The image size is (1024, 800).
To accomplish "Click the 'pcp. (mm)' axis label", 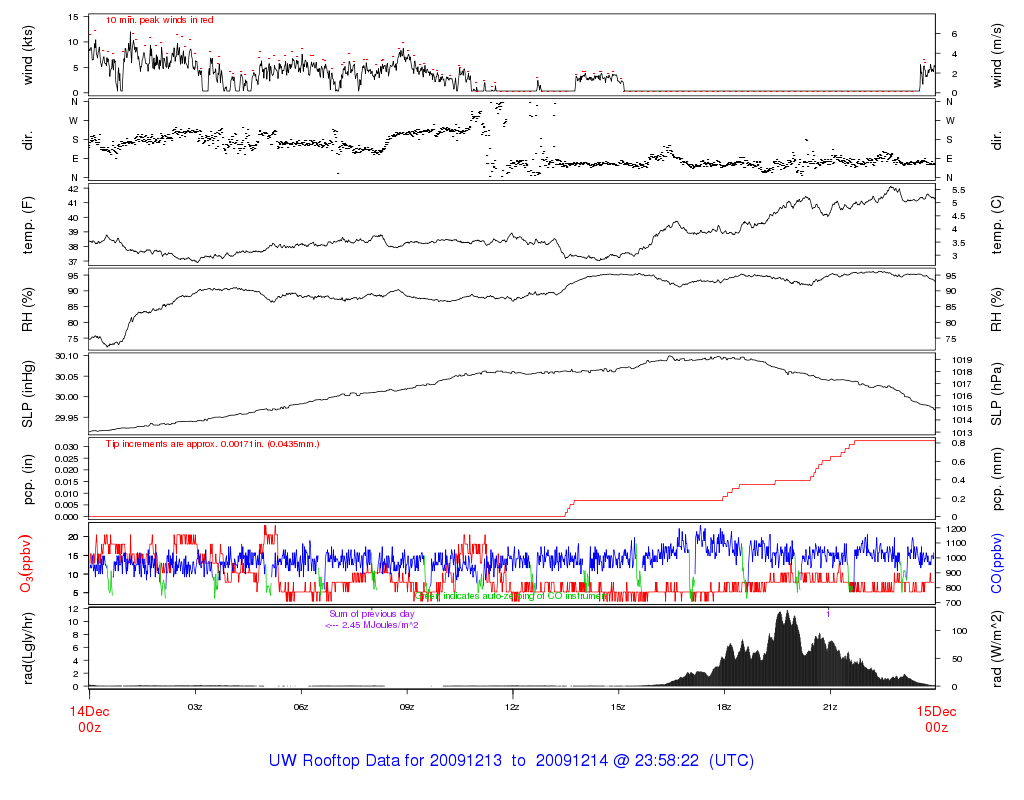I will coord(996,480).
